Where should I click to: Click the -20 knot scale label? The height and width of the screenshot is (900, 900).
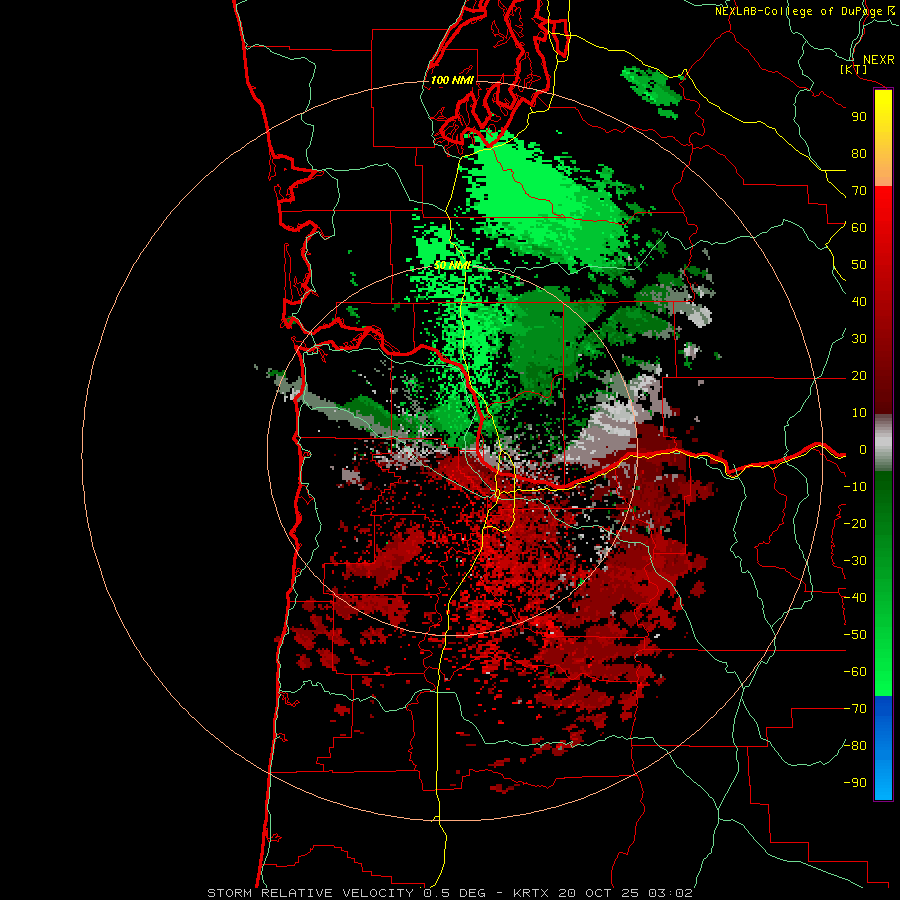coord(855,524)
